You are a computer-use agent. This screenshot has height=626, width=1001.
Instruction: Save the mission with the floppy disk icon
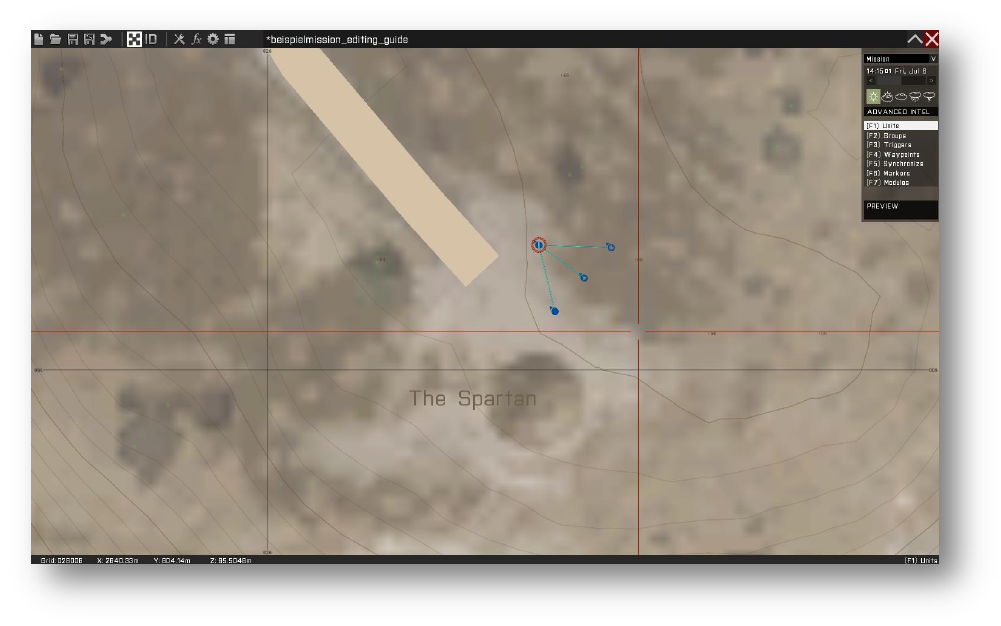coord(73,40)
